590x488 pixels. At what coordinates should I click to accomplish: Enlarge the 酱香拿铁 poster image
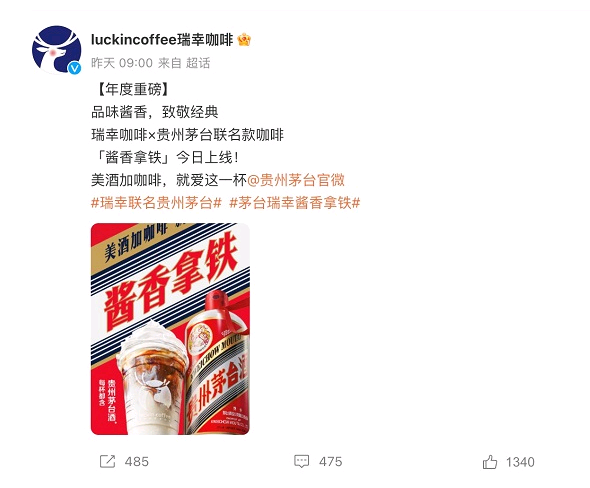[x=170, y=329]
